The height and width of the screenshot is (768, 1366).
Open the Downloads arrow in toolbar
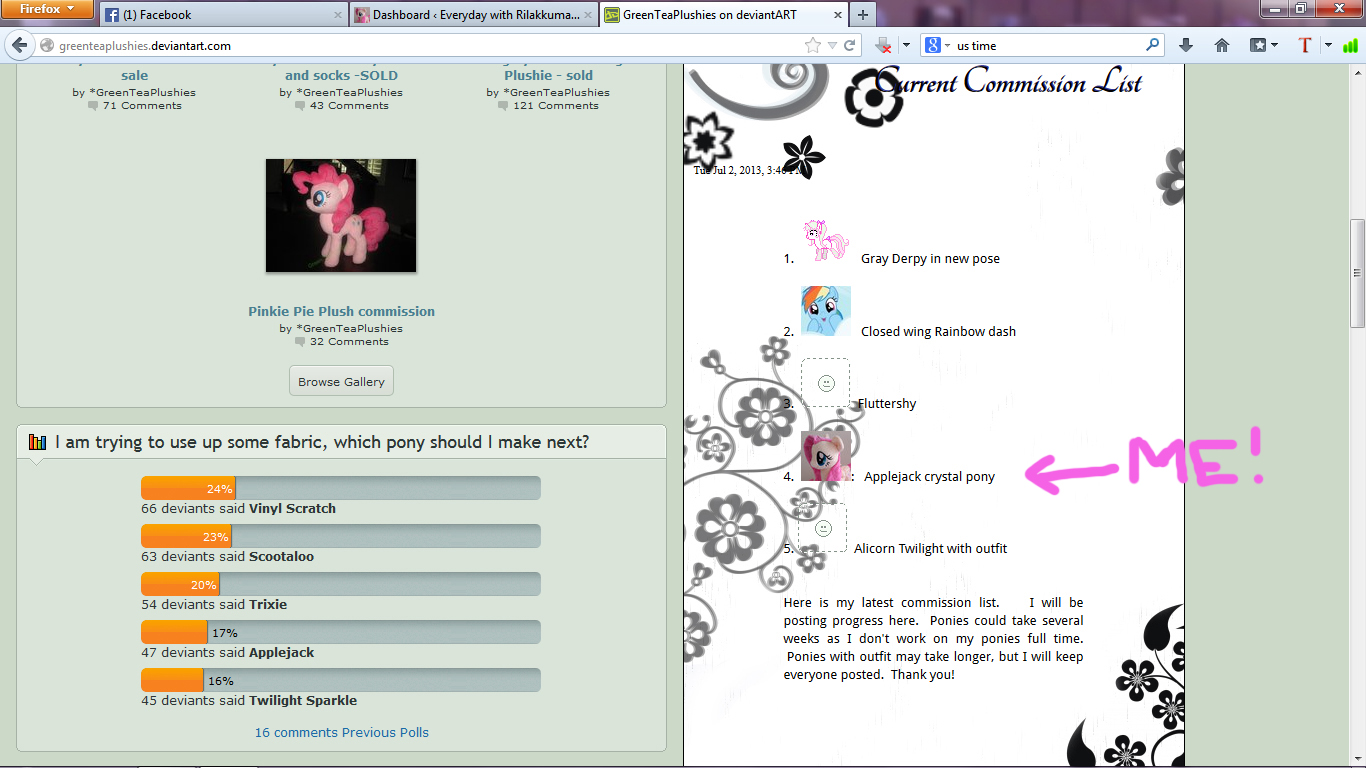coord(1186,45)
